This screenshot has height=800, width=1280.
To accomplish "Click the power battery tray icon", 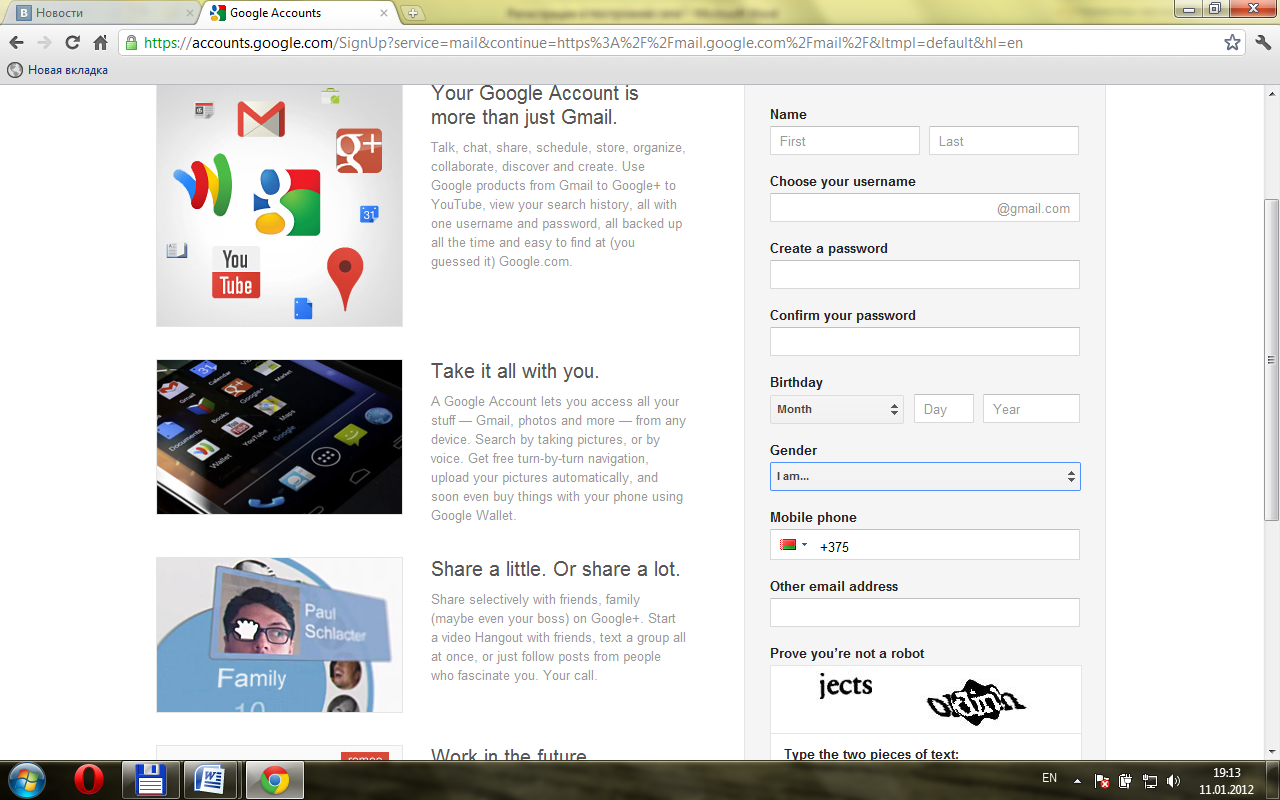I will pyautogui.click(x=1126, y=780).
